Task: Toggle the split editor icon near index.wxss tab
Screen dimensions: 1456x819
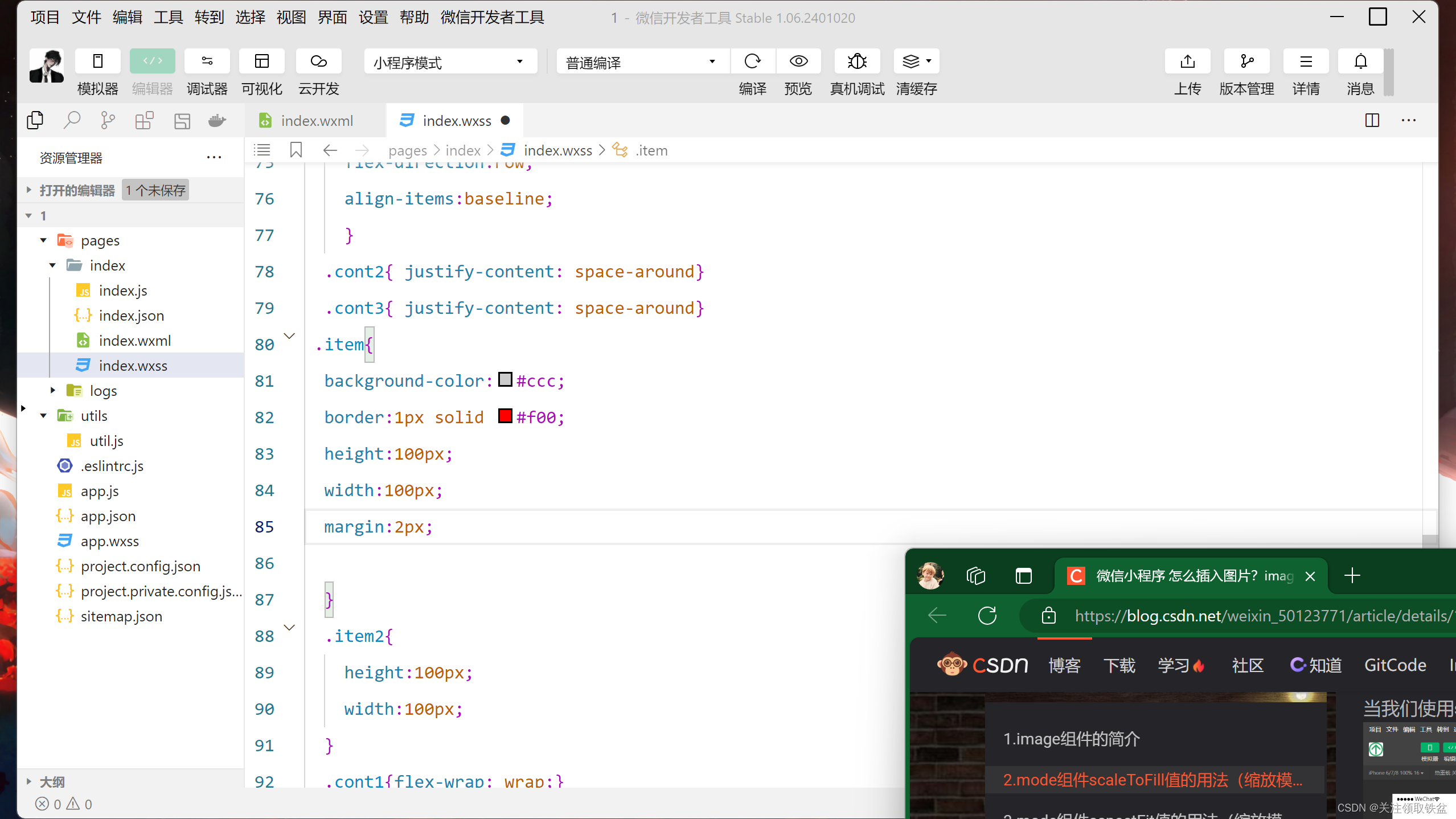Action: click(x=1372, y=120)
